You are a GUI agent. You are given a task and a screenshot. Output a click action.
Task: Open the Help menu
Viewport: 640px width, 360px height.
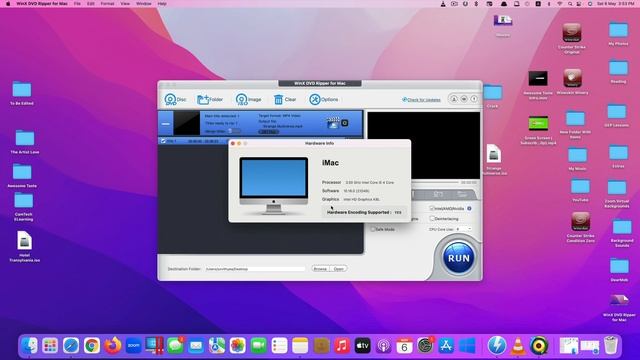(x=162, y=4)
